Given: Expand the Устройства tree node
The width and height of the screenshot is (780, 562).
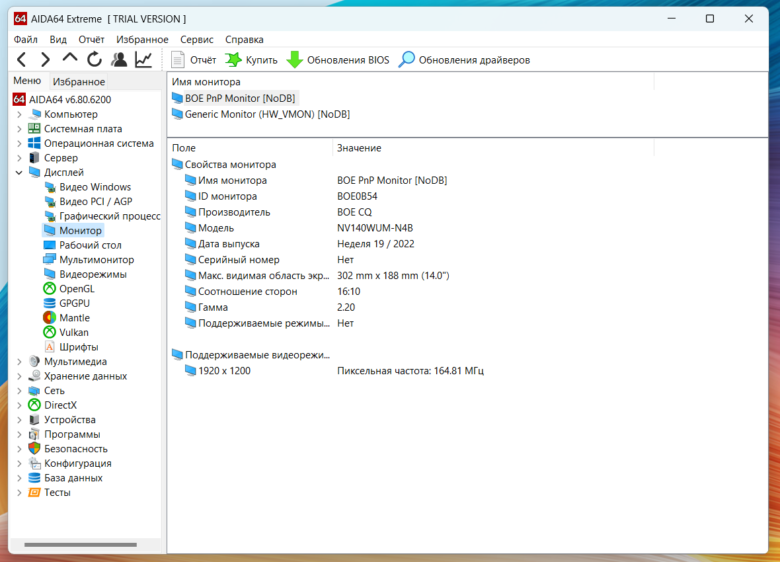Looking at the screenshot, I should [x=19, y=420].
